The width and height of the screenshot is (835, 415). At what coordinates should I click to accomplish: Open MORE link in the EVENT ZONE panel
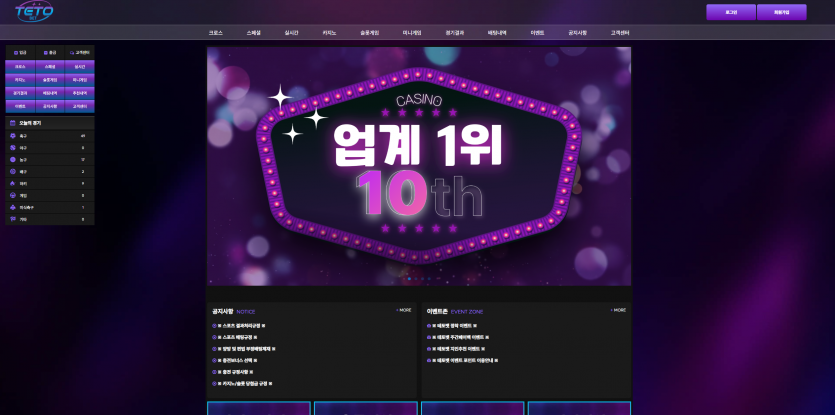tap(618, 310)
